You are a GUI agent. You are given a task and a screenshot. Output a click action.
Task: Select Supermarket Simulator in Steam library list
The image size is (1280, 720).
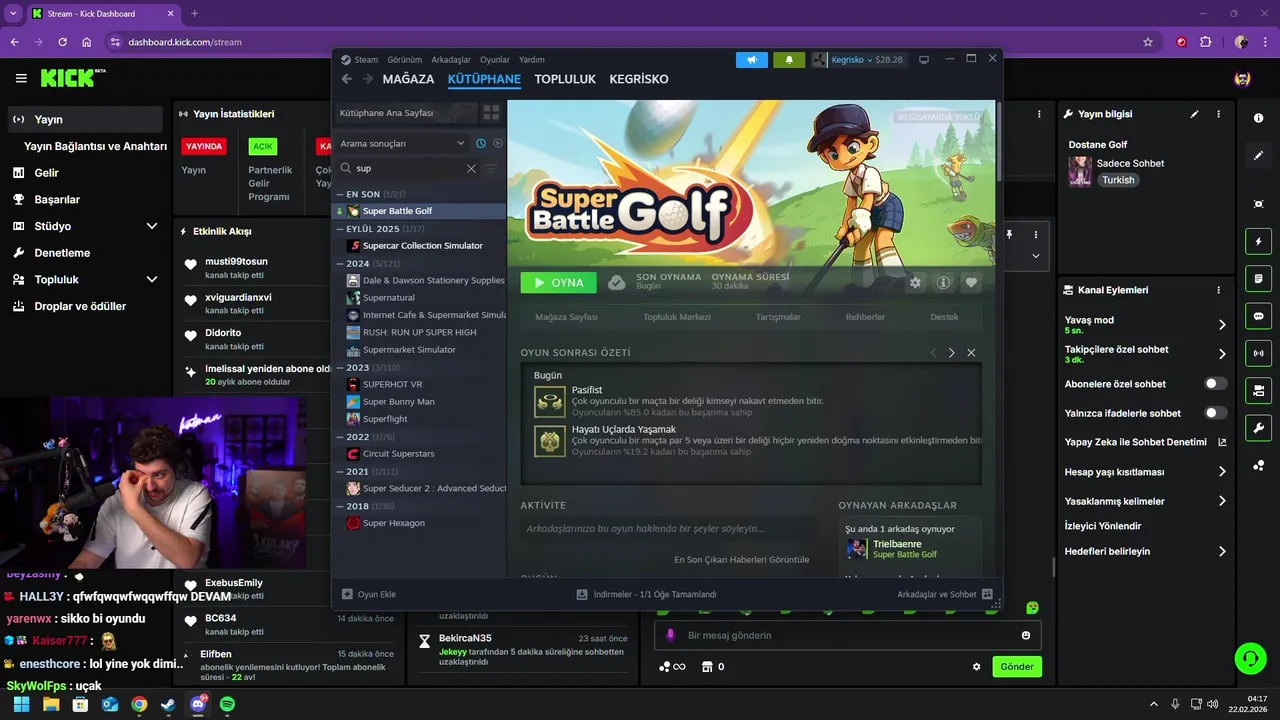click(x=409, y=350)
